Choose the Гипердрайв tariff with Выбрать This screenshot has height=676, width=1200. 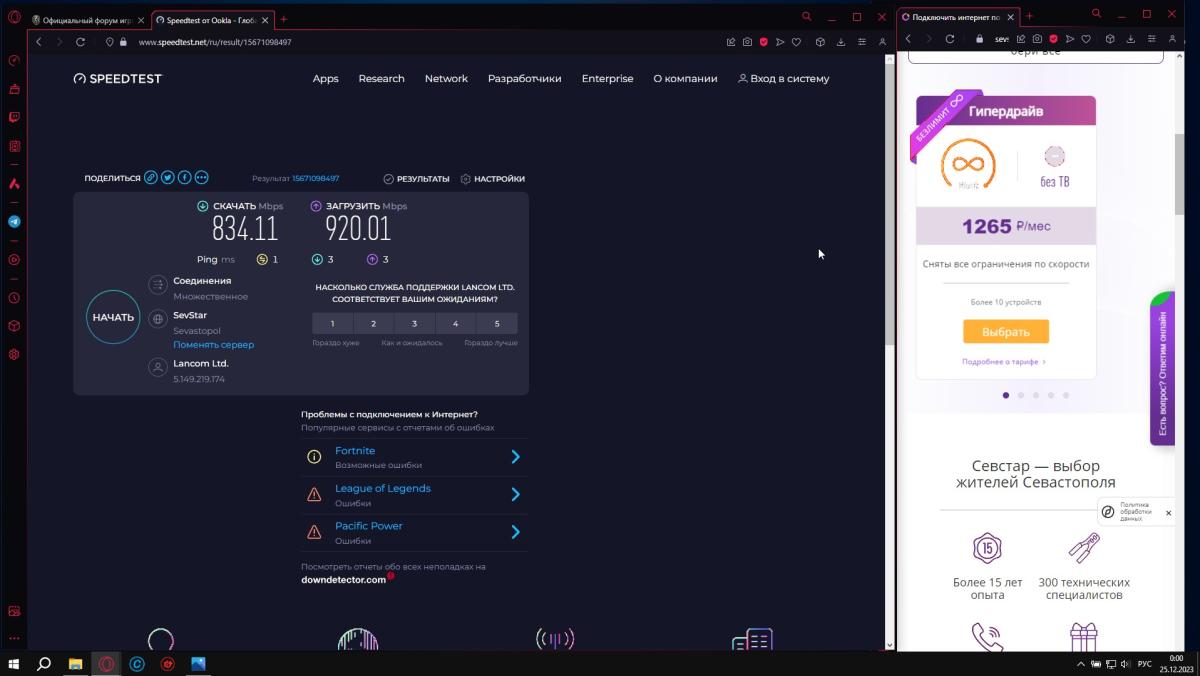[x=1006, y=332]
